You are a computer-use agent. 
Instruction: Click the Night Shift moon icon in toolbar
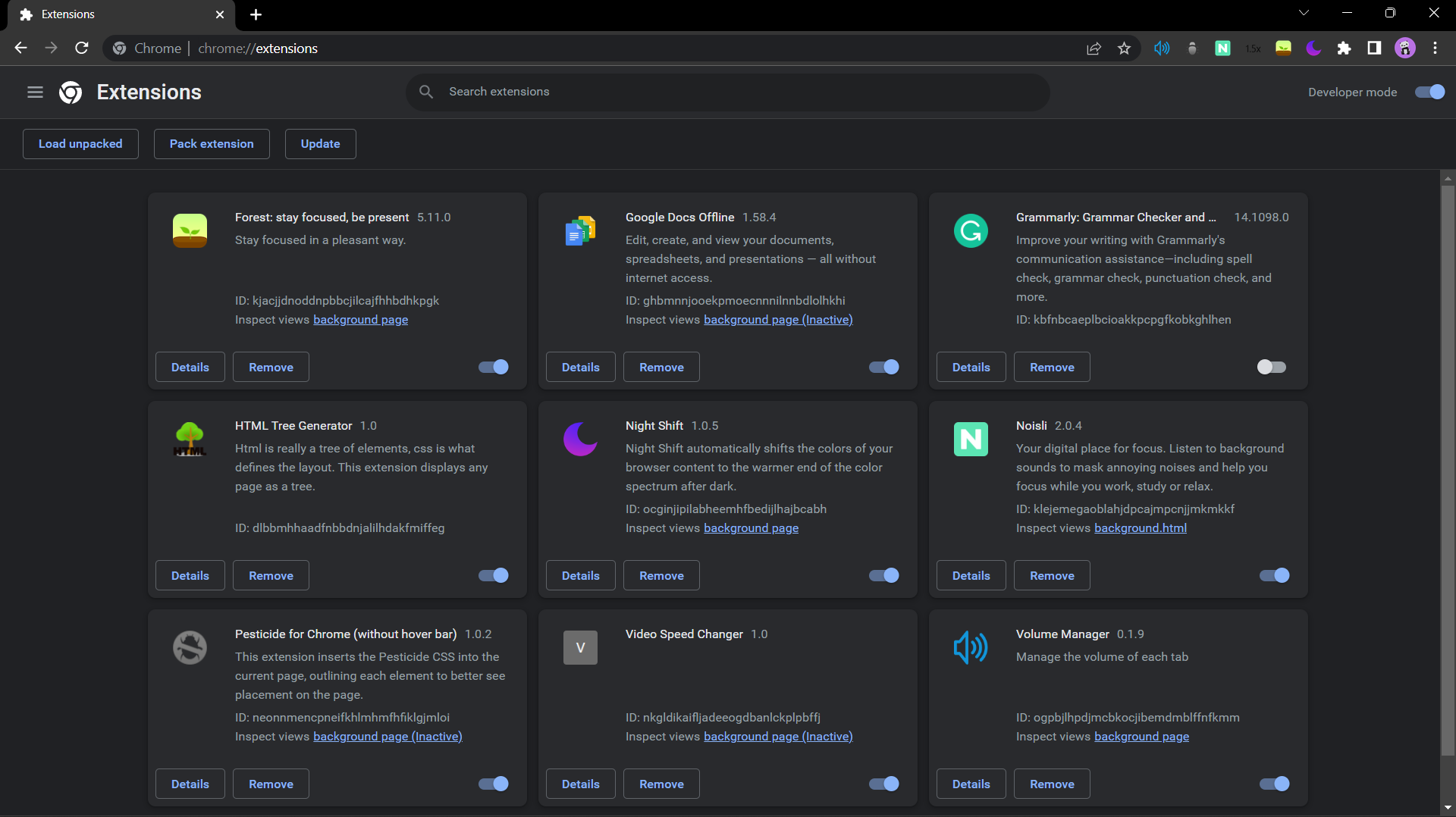[1314, 48]
